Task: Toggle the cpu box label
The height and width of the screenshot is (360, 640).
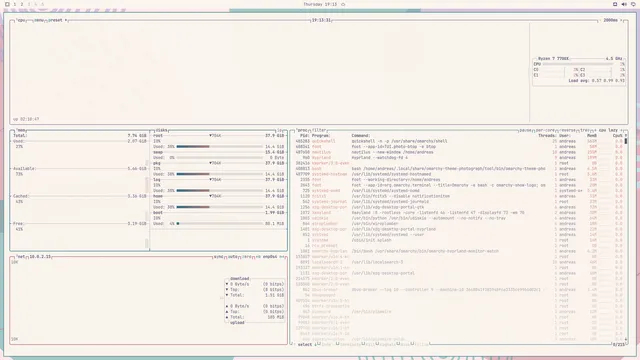Action: (x=21, y=20)
